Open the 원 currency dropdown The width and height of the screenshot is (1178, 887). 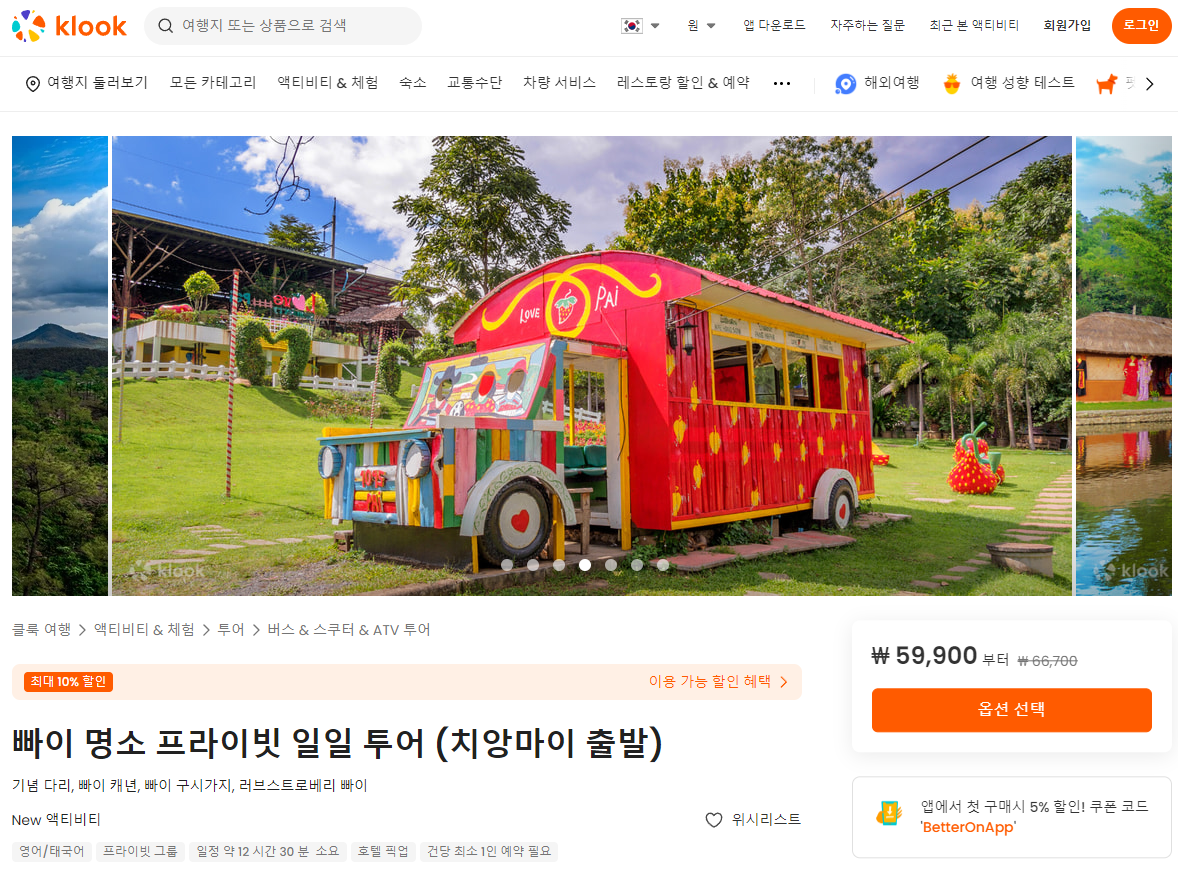[701, 26]
